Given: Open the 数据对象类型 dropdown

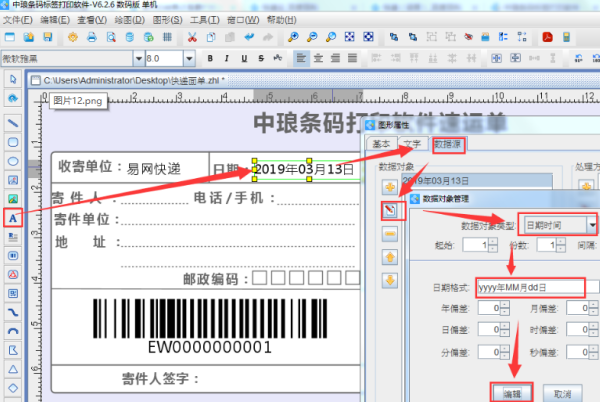Looking at the screenshot, I should coord(590,226).
